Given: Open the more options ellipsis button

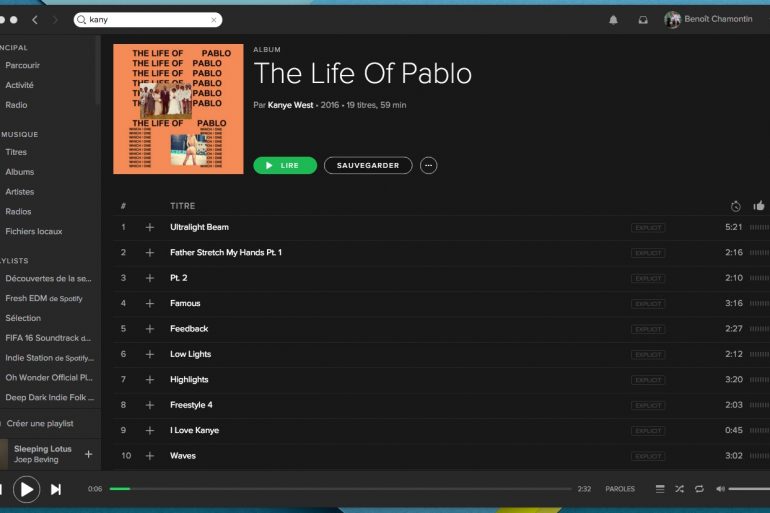Looking at the screenshot, I should click(428, 165).
